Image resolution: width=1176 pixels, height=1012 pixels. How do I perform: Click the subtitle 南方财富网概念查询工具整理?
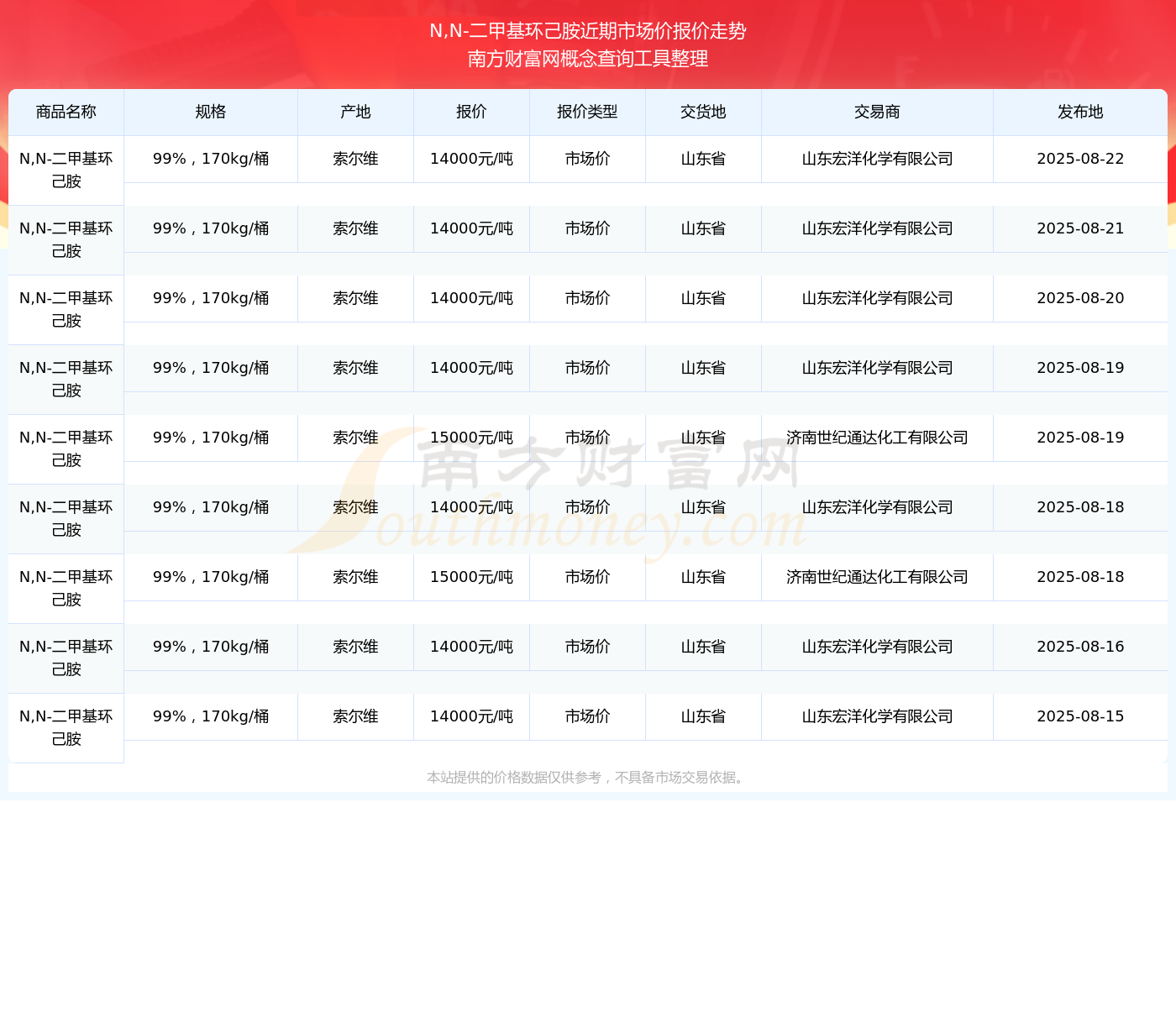[x=588, y=59]
